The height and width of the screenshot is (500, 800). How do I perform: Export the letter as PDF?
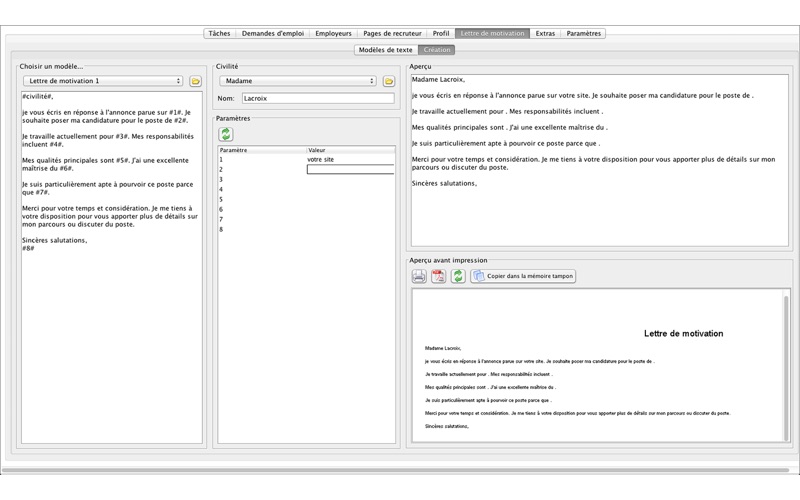click(x=438, y=276)
